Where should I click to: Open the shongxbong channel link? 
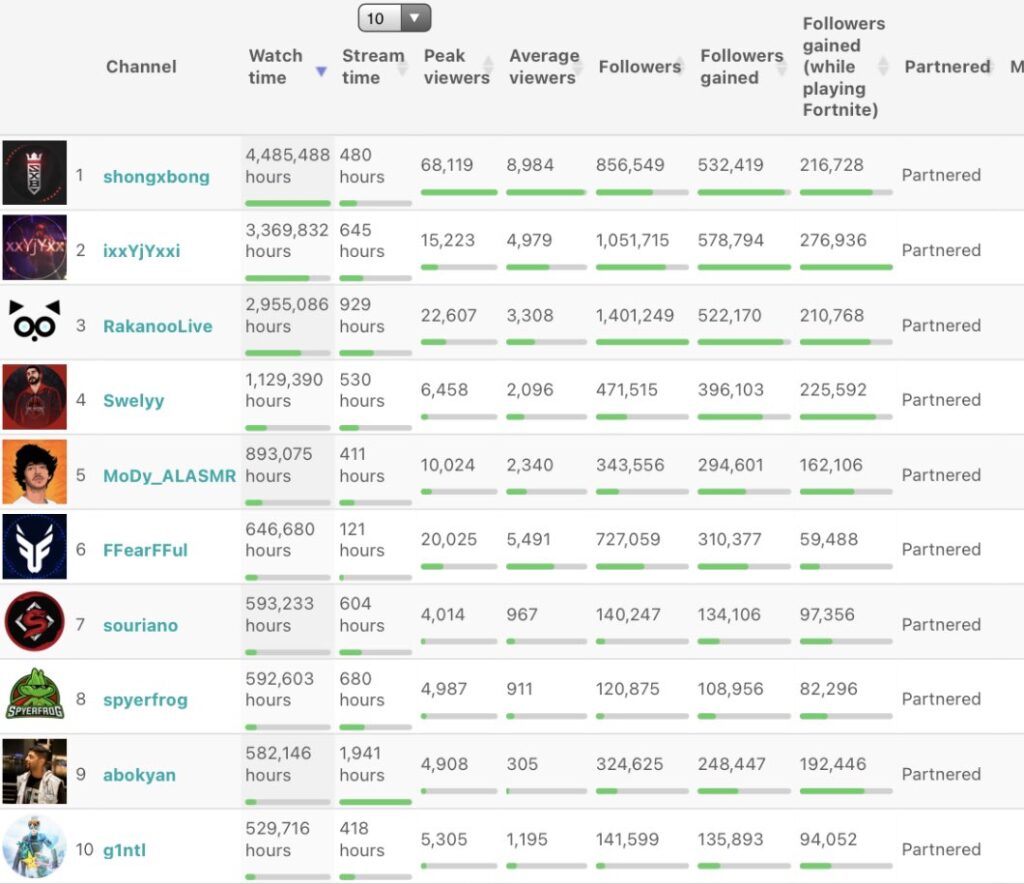(156, 177)
